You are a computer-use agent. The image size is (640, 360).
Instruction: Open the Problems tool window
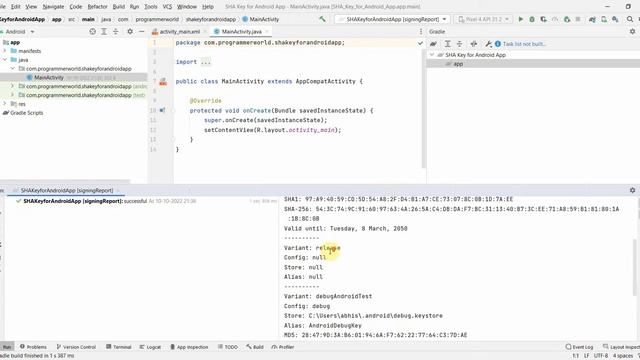33,347
